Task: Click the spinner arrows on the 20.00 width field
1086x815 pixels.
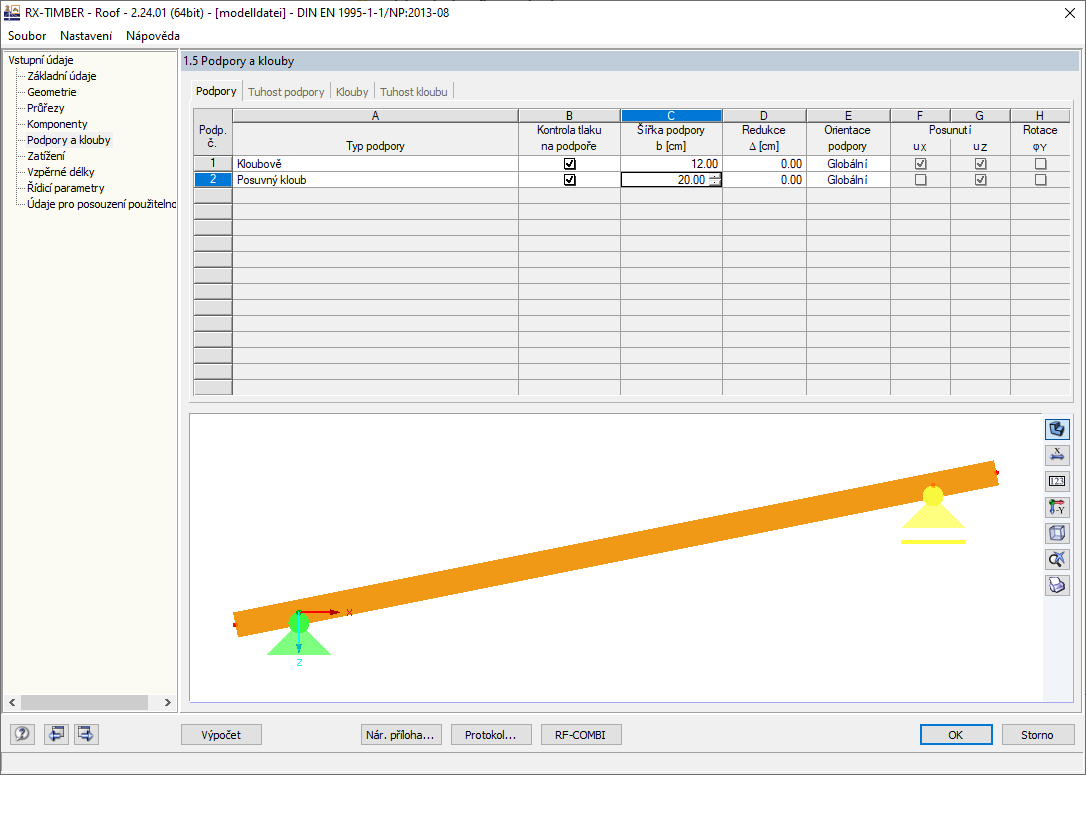Action: 715,180
